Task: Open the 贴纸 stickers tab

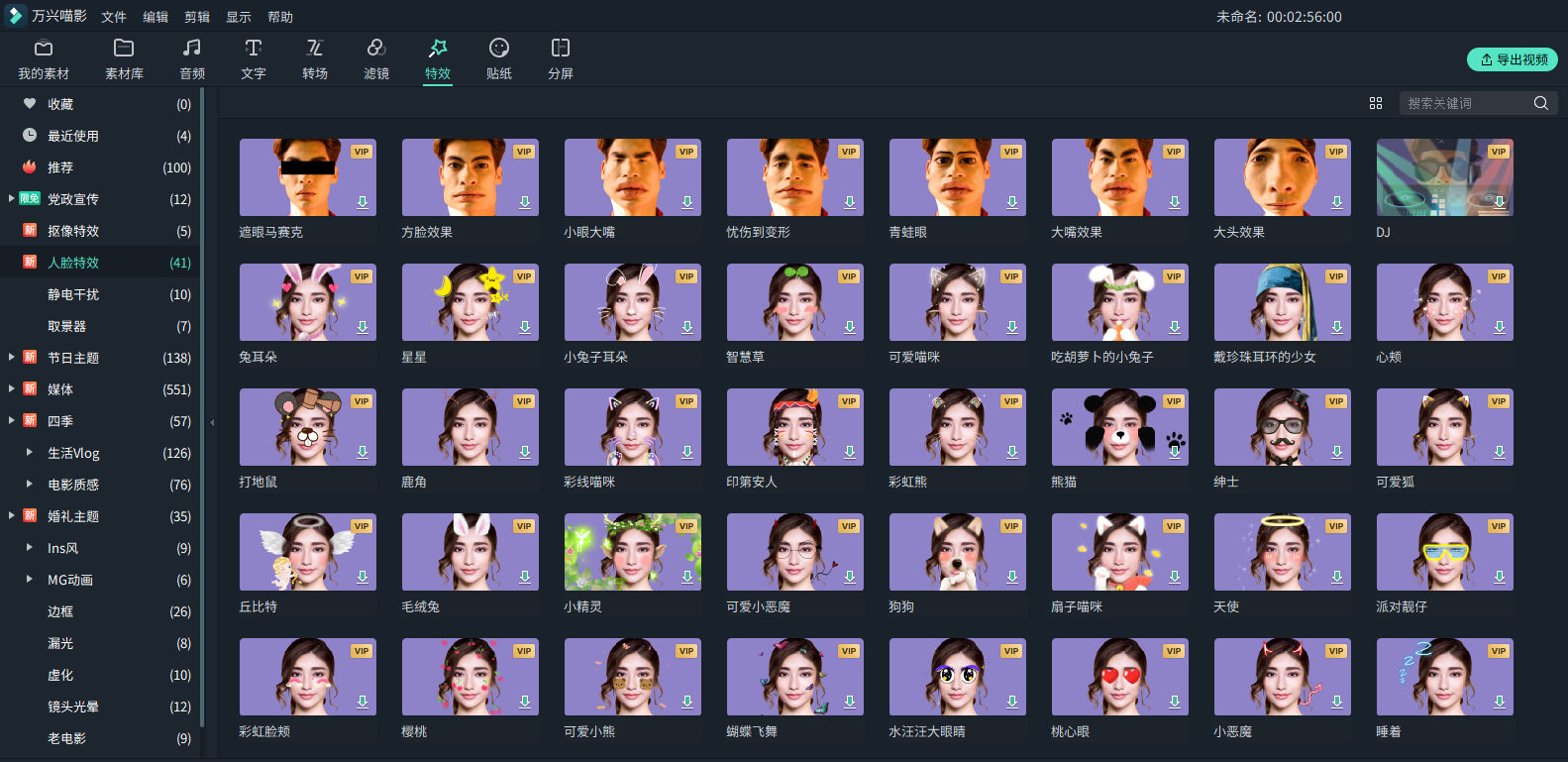Action: click(499, 59)
